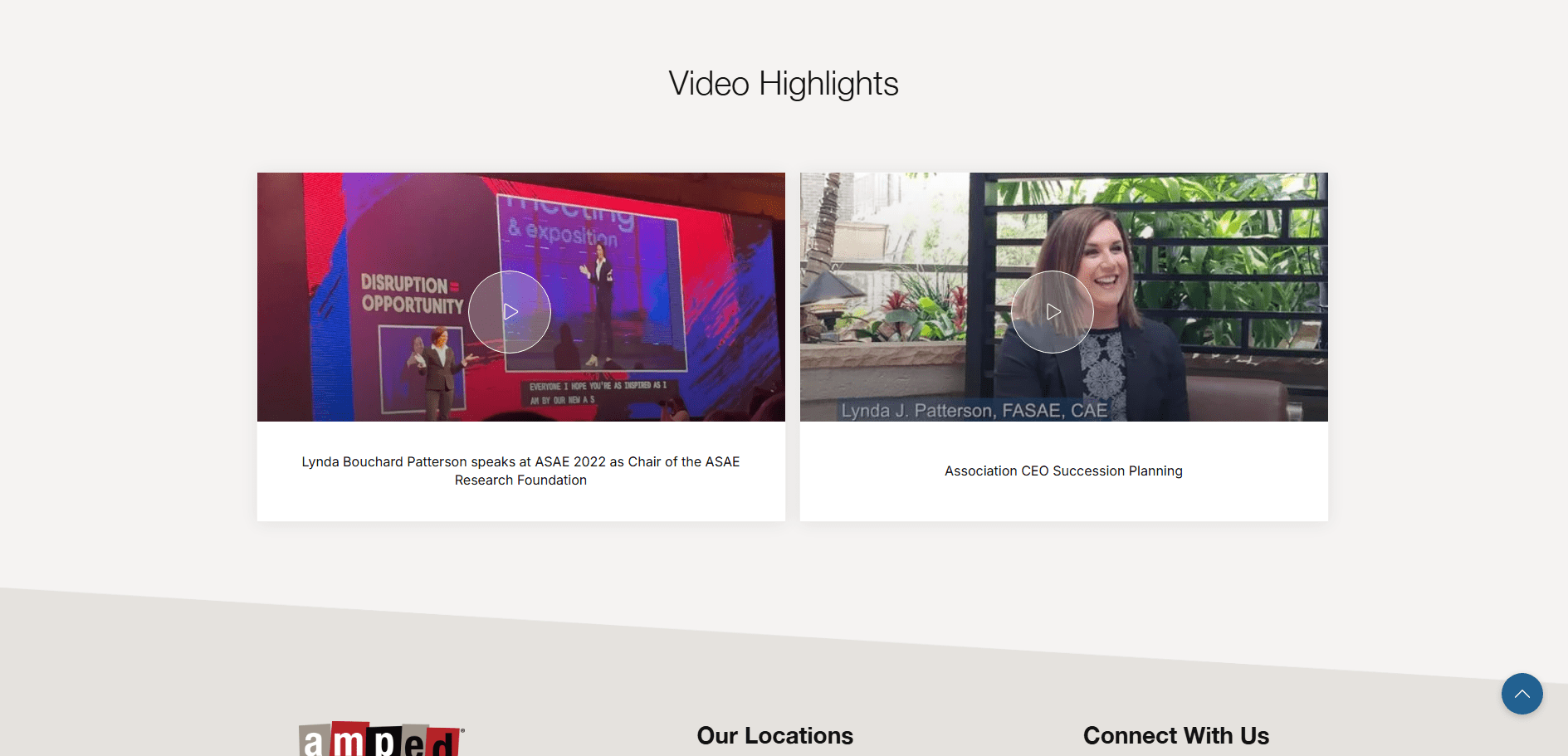Play the ASAE 2022 speech video
1568x756 pixels.
pyautogui.click(x=510, y=312)
